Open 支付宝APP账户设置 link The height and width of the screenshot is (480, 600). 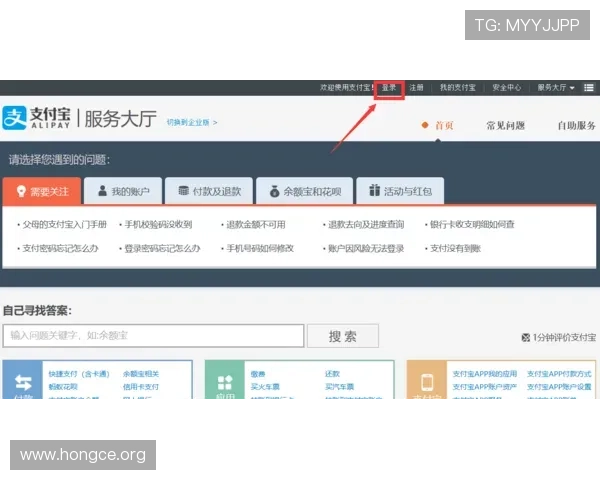[x=559, y=387]
